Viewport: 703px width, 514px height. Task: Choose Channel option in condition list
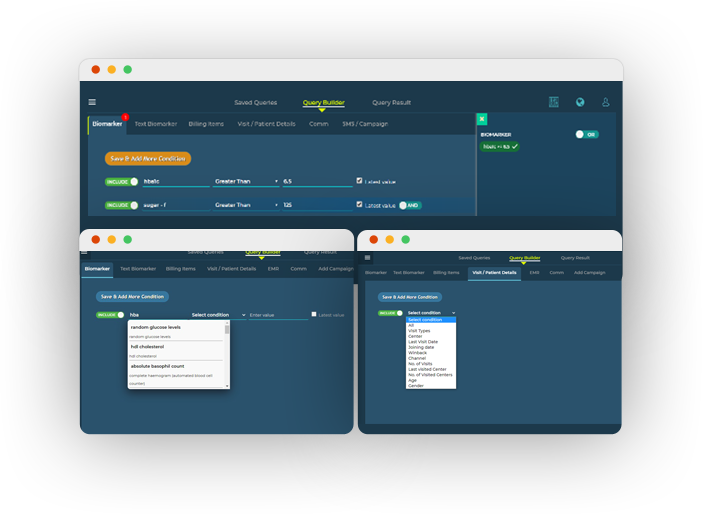coord(417,358)
